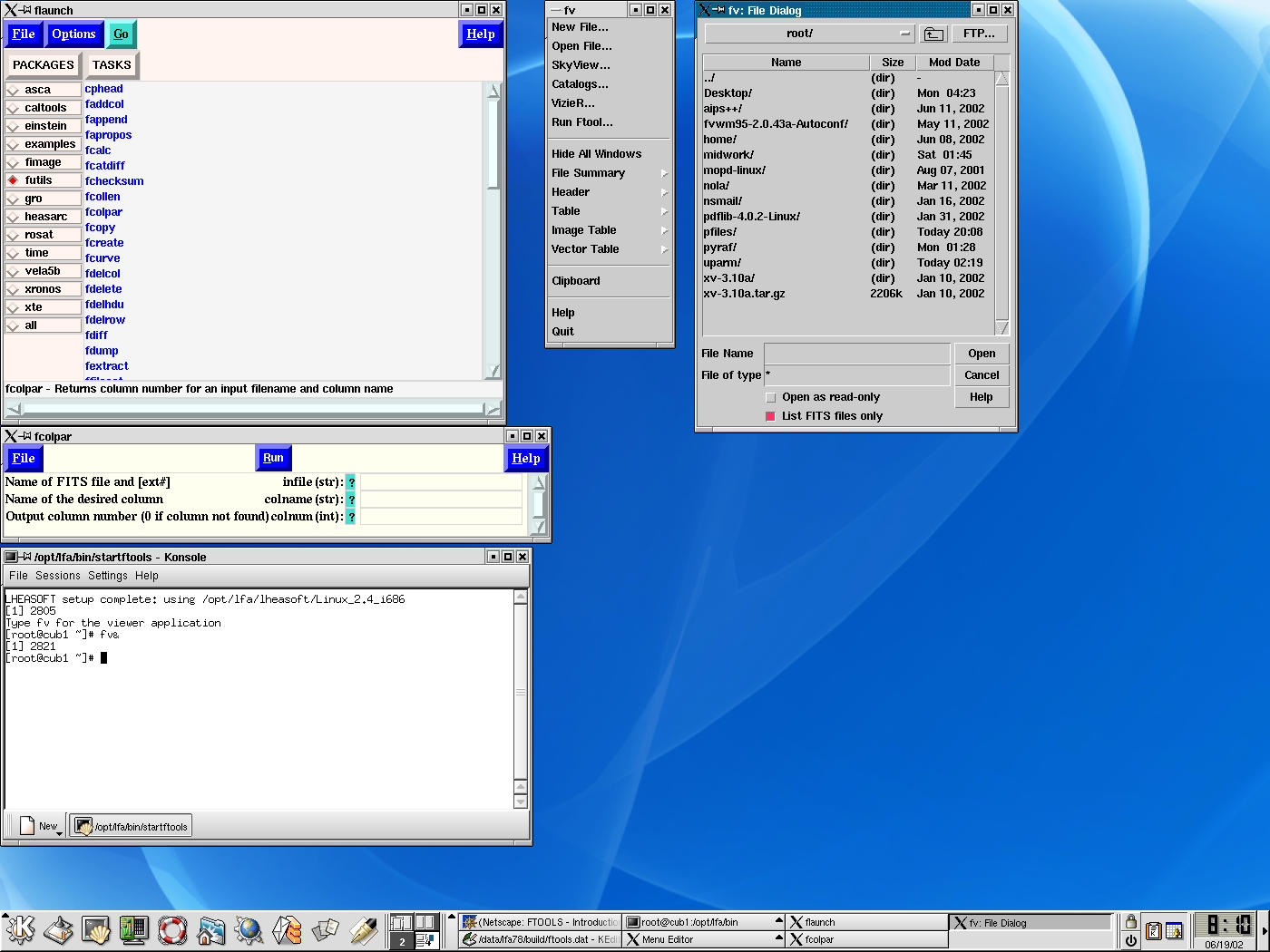Open the Klipper clipboard tray icon
This screenshot has height=952, width=1270.
point(1154,930)
